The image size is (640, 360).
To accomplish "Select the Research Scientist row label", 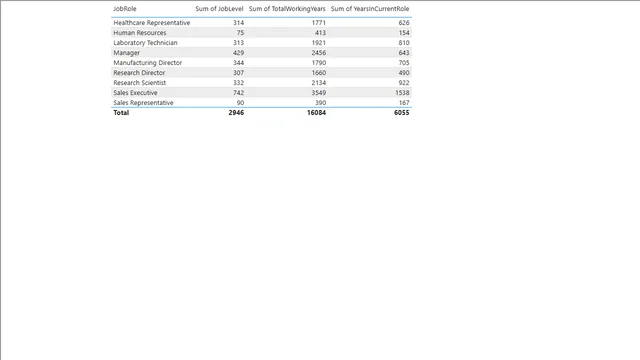I will [x=140, y=83].
